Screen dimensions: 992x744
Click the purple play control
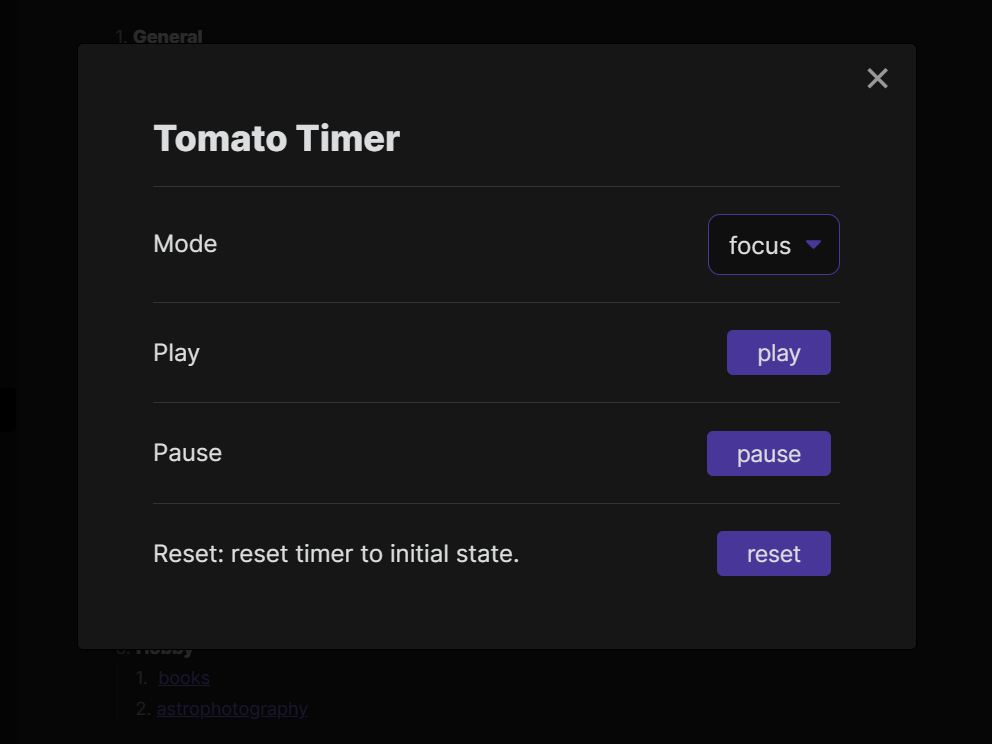point(778,352)
